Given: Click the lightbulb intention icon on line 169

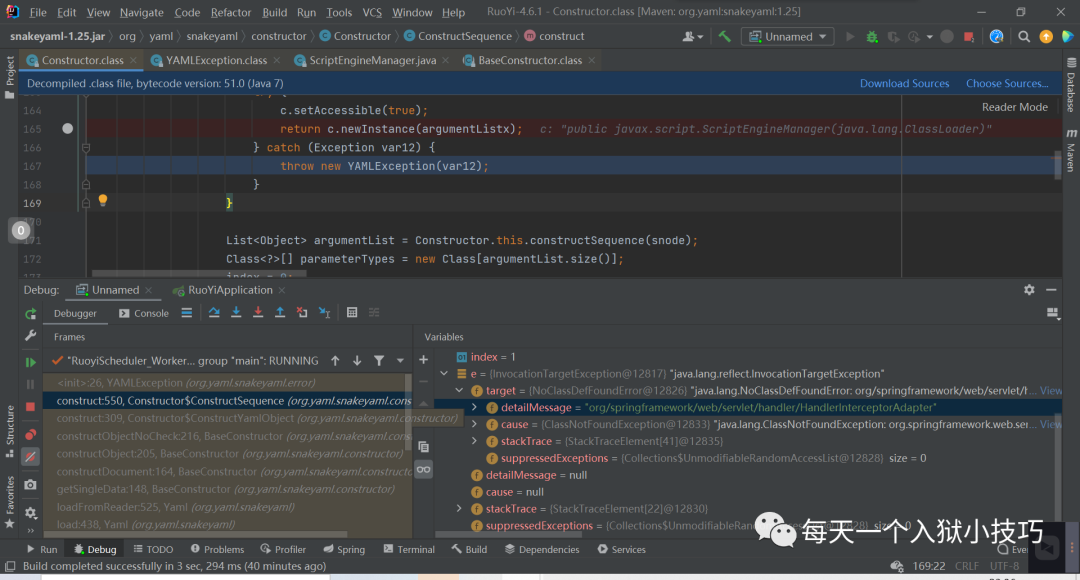Looking at the screenshot, I should 103,200.
